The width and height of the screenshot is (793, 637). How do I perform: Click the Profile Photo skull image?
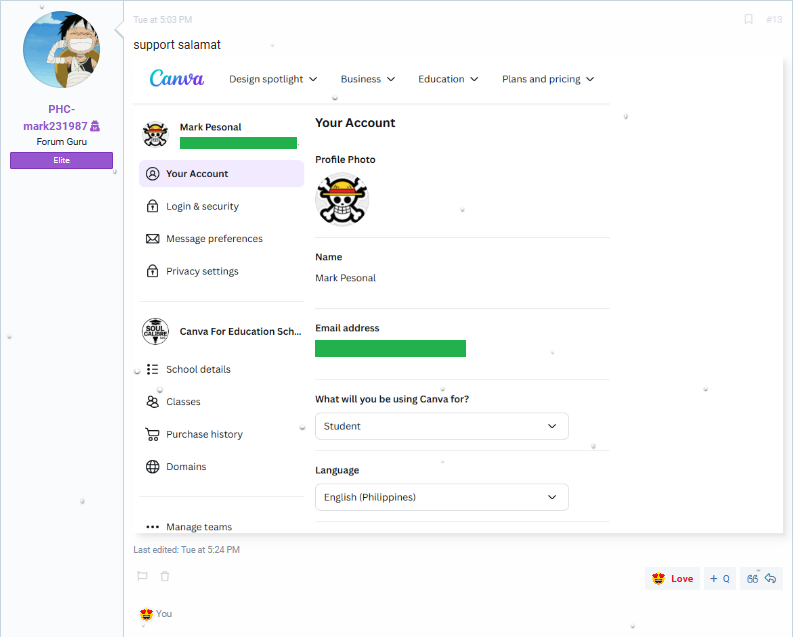[x=342, y=199]
